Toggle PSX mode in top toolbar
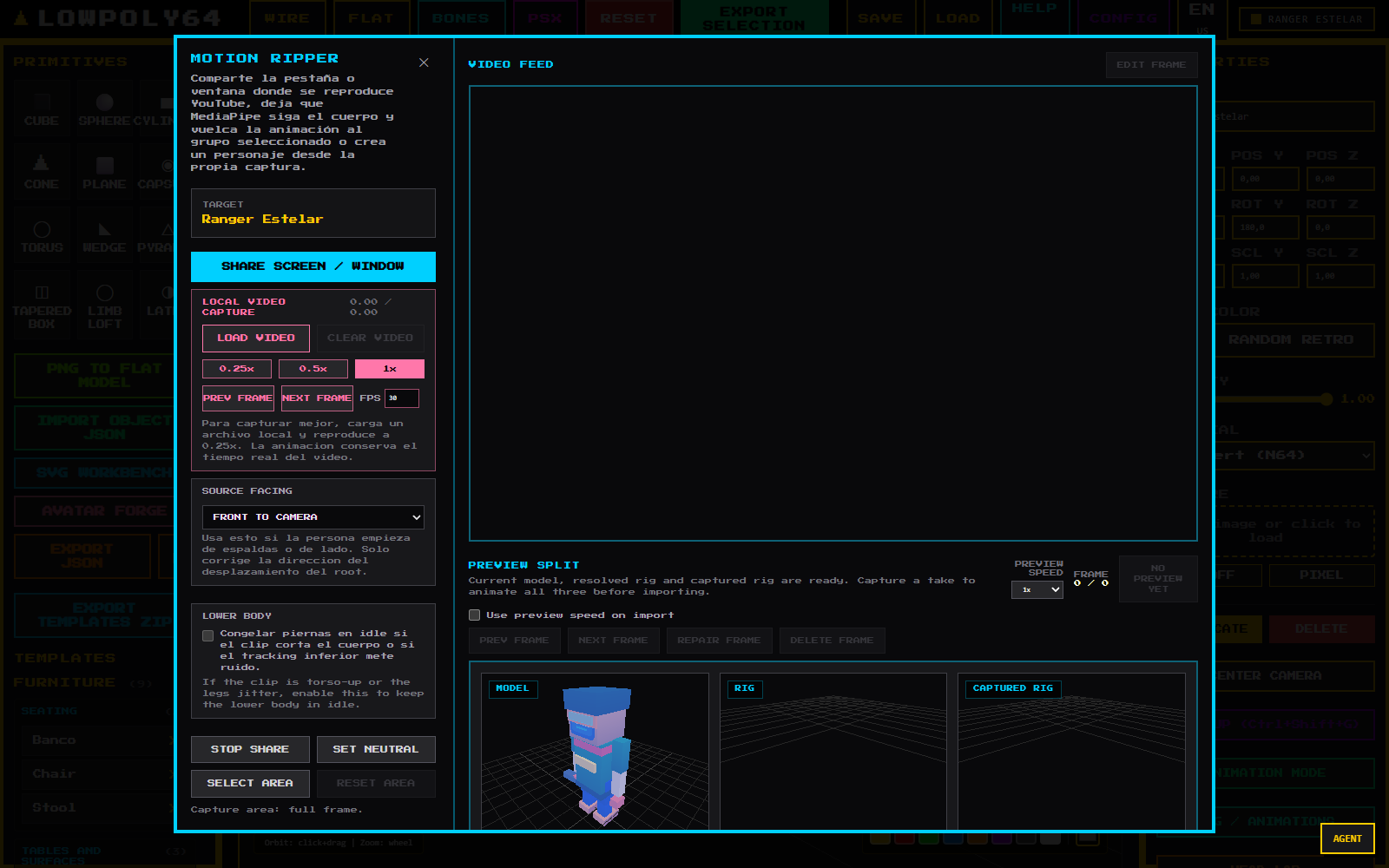 click(544, 18)
